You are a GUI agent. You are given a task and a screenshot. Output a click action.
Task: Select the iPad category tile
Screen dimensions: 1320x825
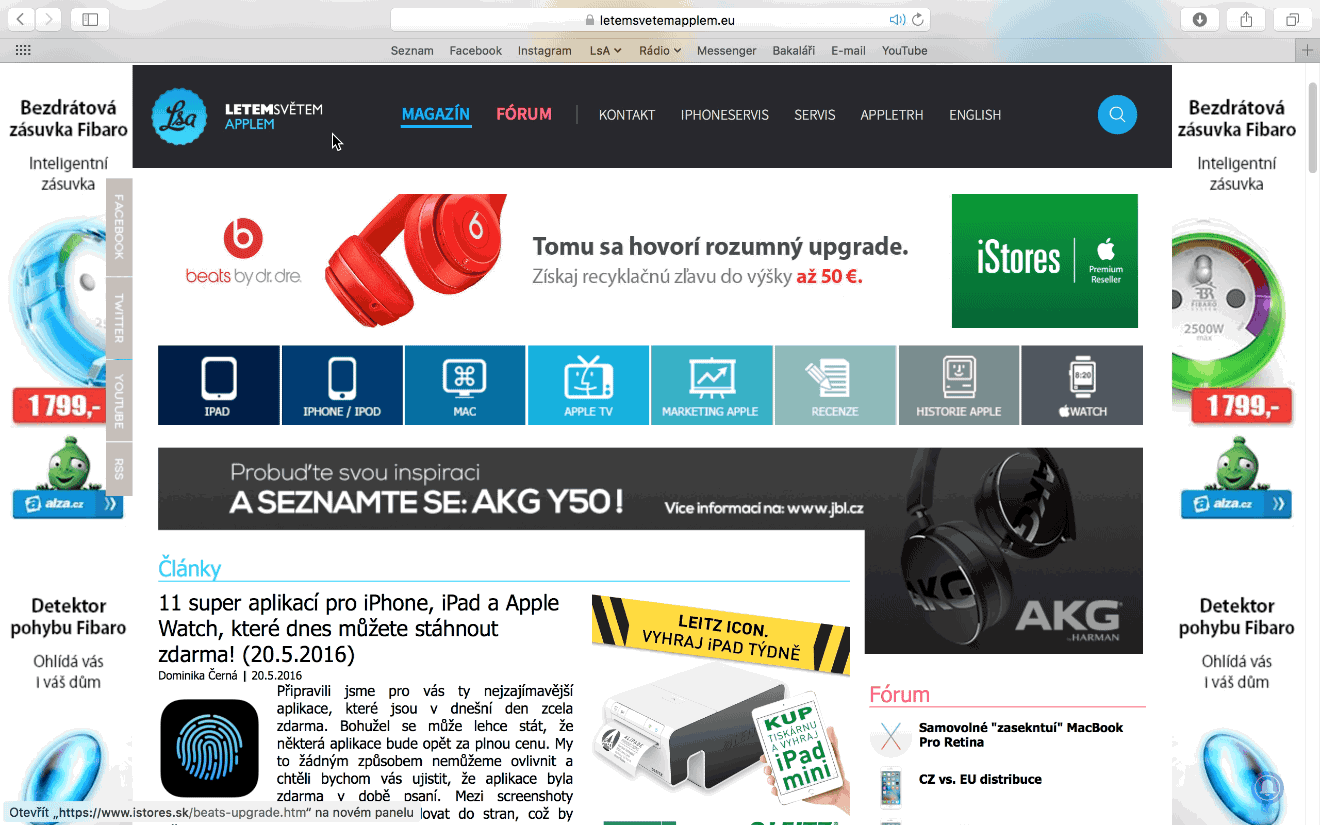tap(219, 385)
